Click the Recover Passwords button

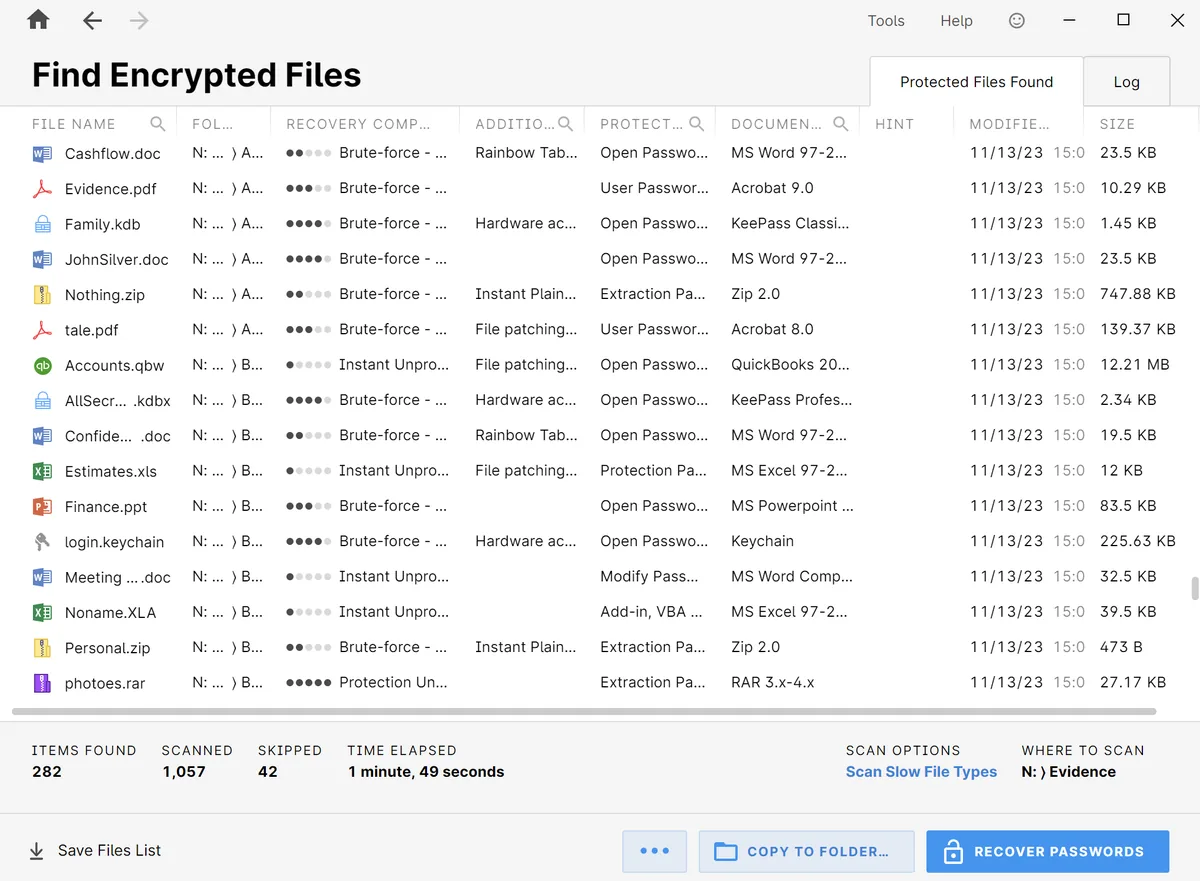1047,852
